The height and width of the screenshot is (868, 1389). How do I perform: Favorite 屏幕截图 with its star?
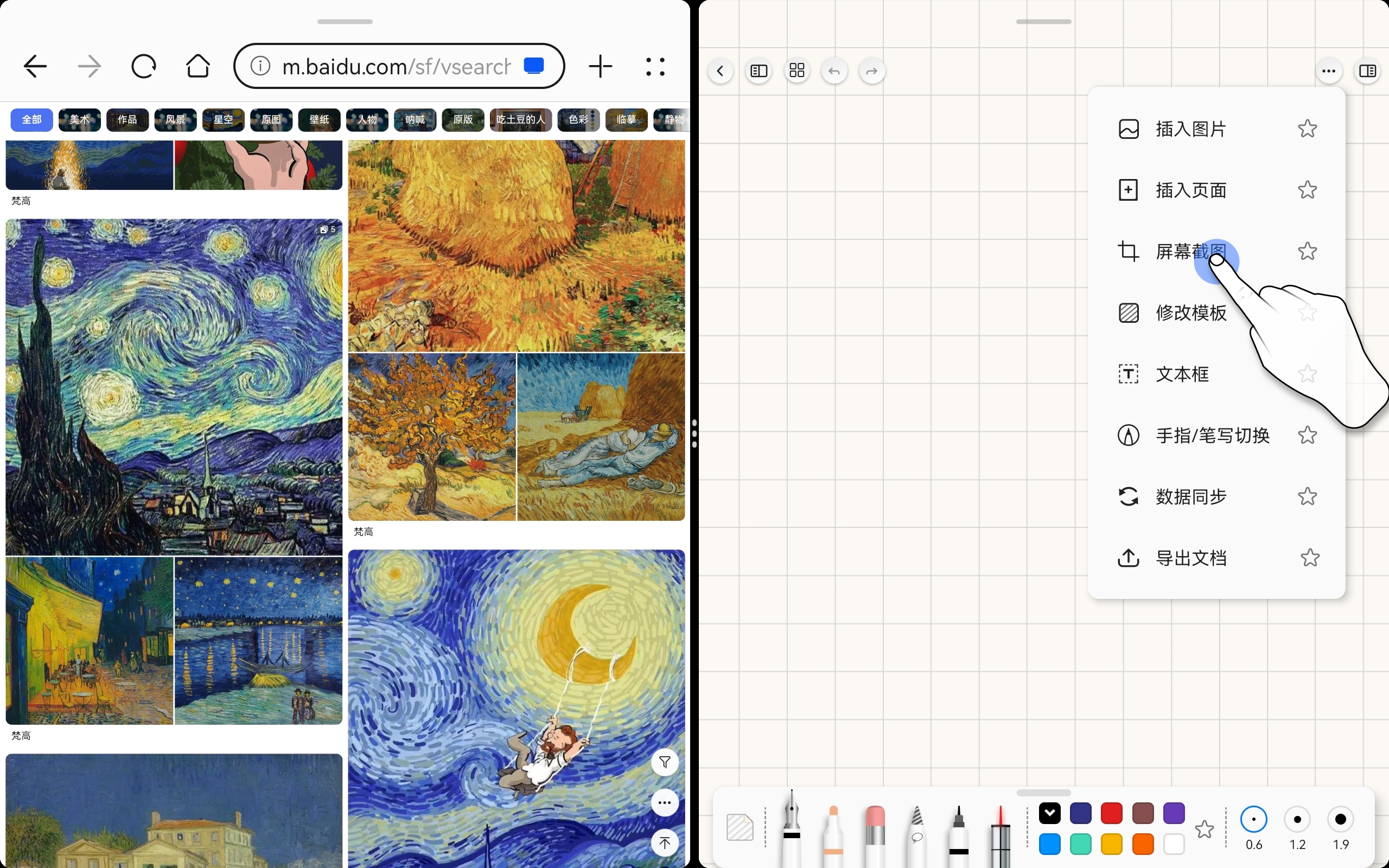(1308, 251)
